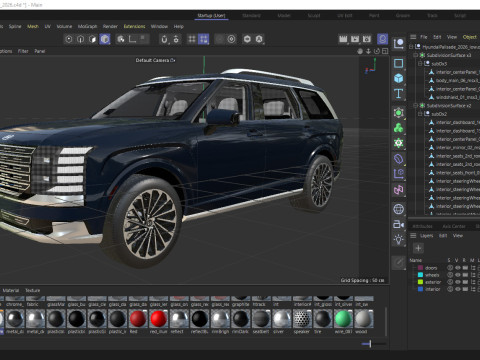Toggle the solo circle icon in the toolbar
The image size is (480, 360).
231,39
